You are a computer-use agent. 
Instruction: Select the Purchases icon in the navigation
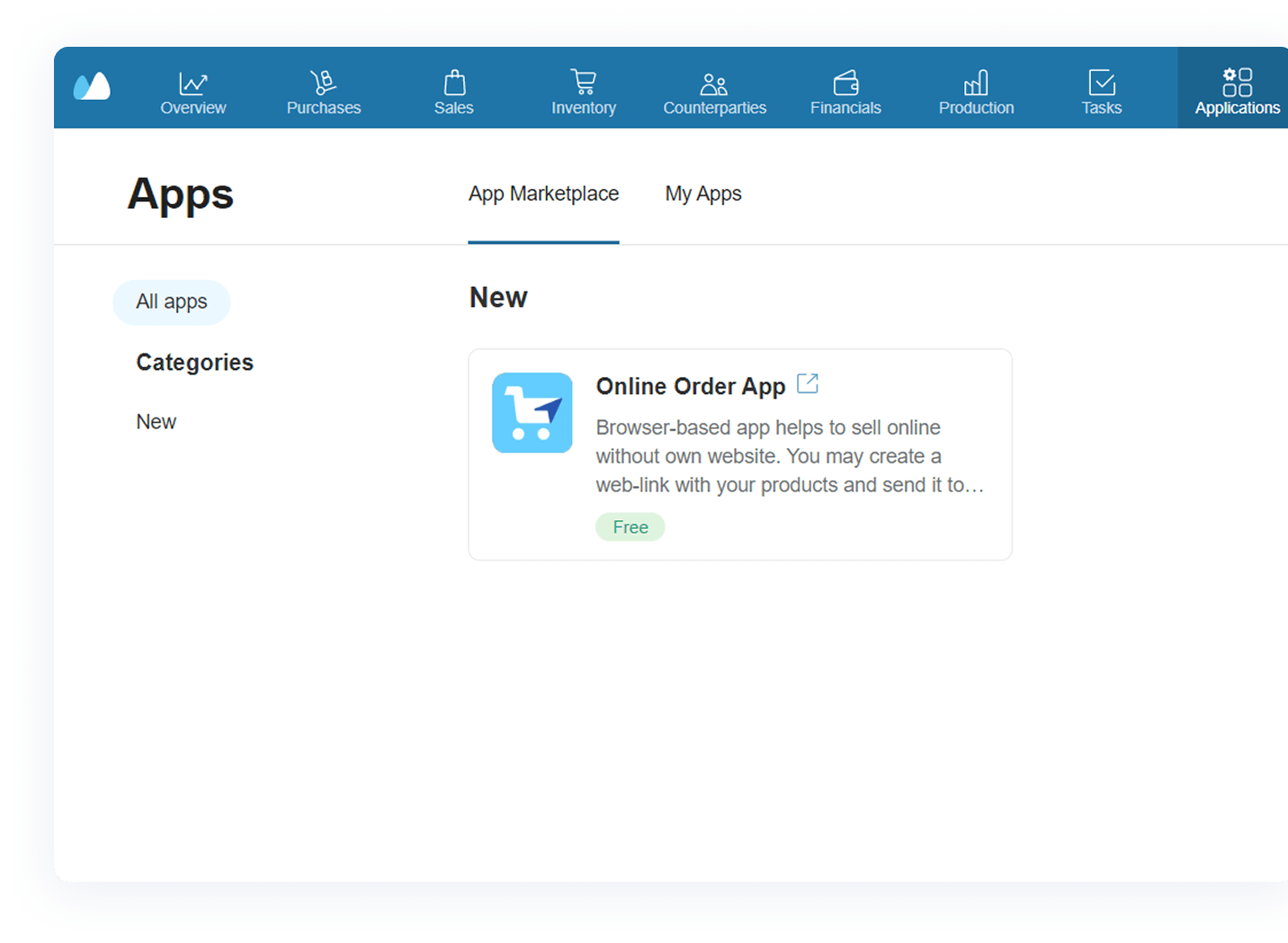pyautogui.click(x=323, y=82)
